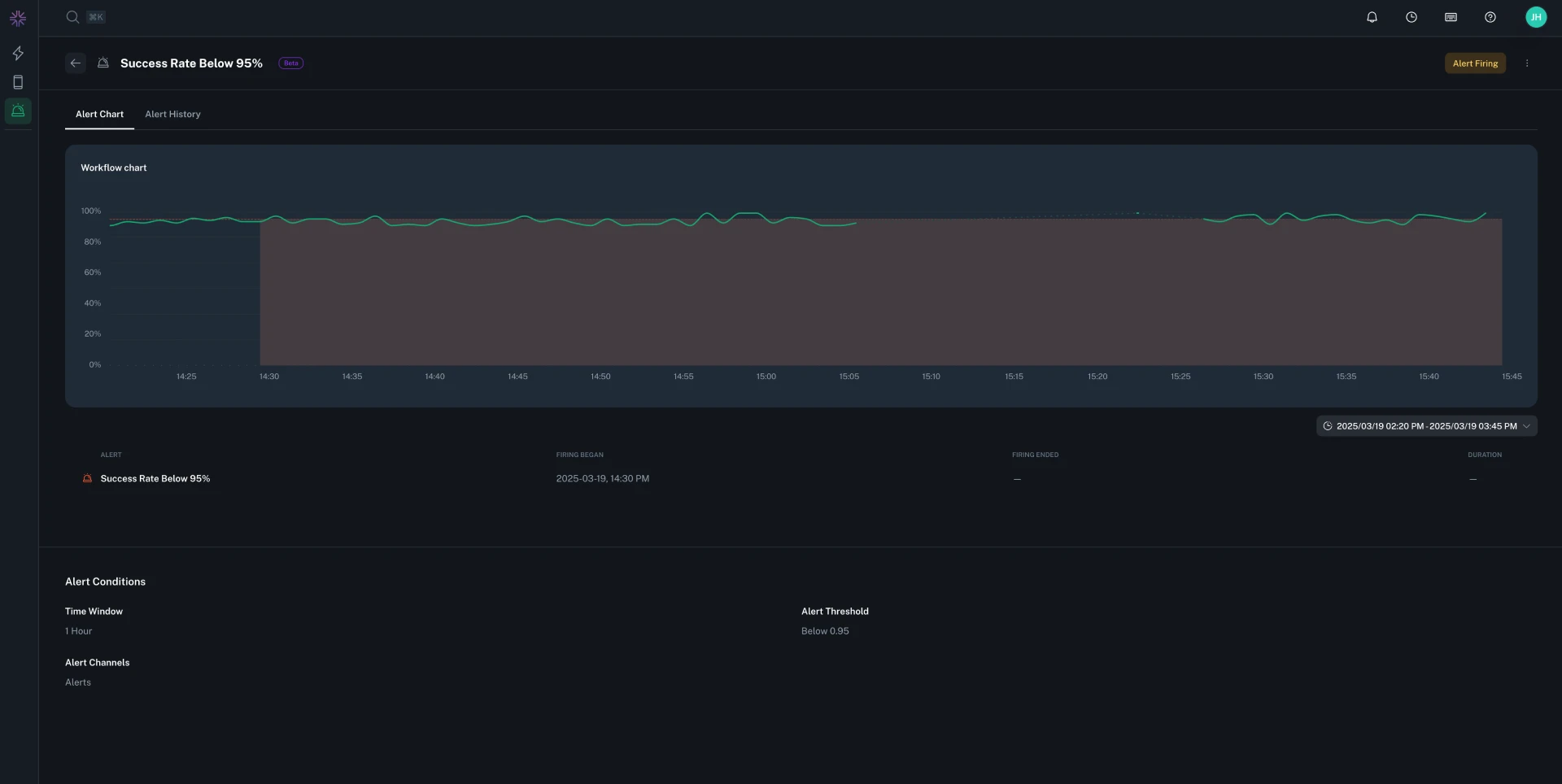
Task: Expand the time range dropdown
Action: point(1425,425)
